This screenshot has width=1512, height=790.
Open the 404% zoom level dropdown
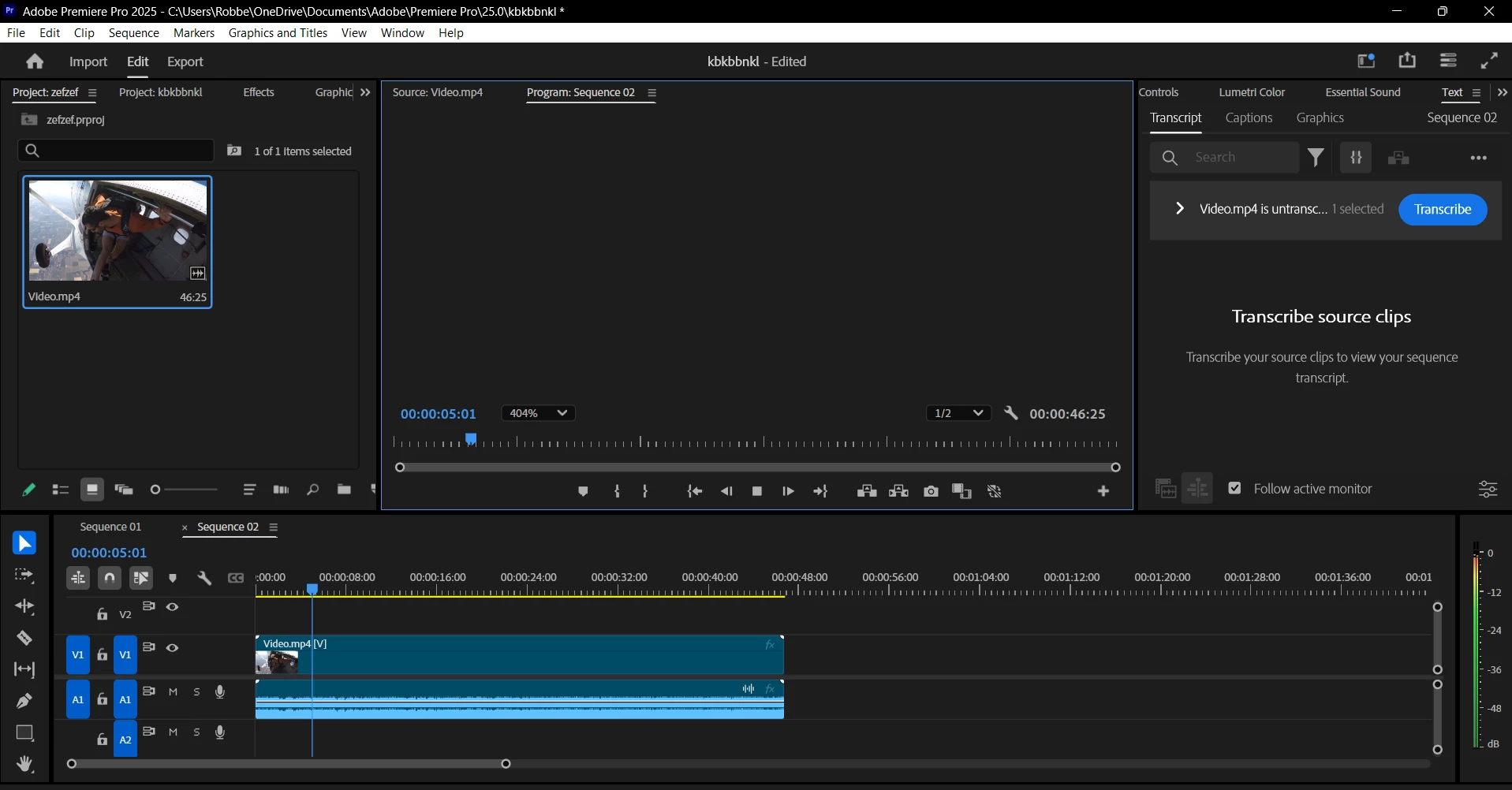click(x=538, y=413)
